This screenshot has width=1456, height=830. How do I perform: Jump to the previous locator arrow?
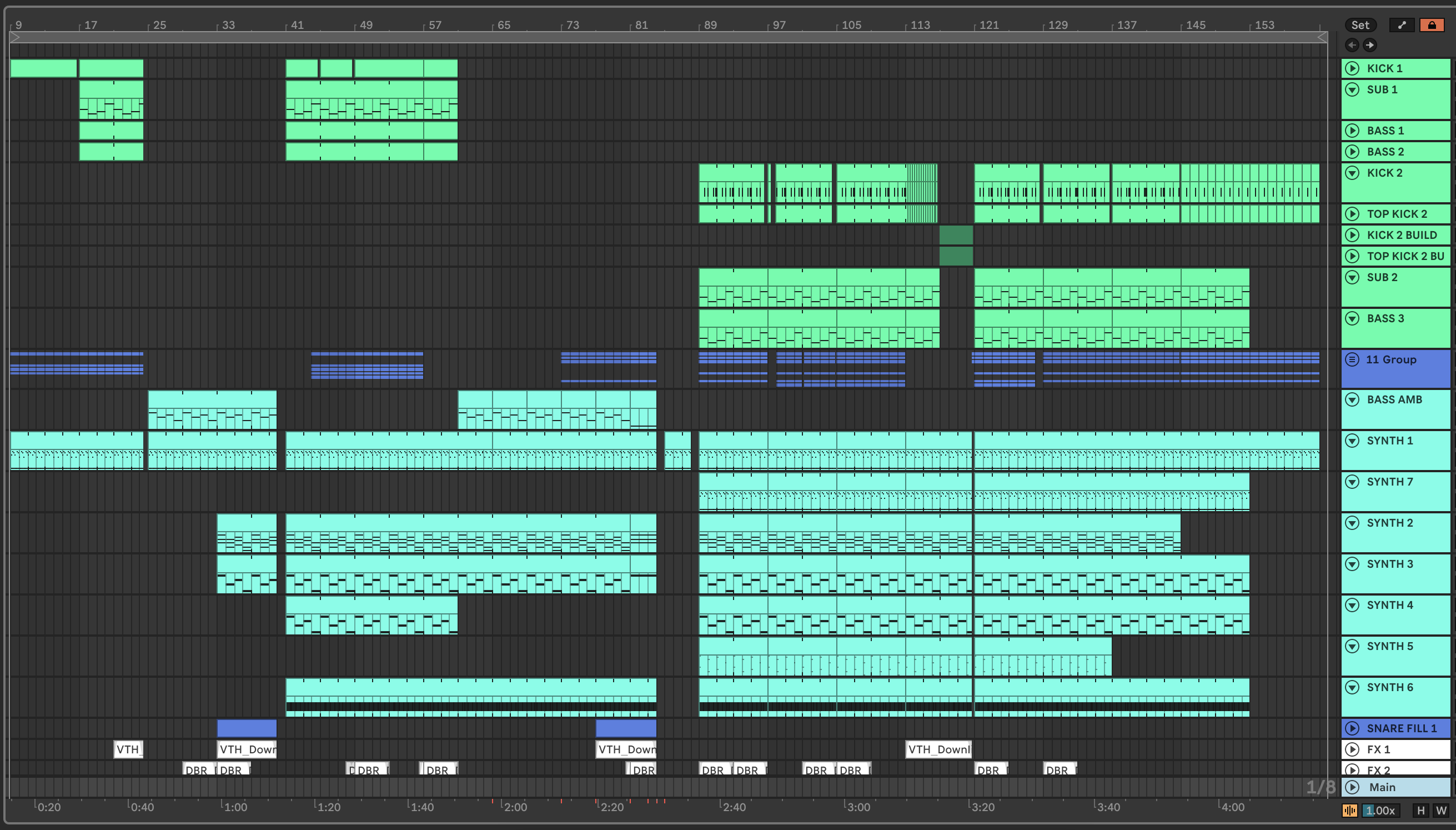1352,45
